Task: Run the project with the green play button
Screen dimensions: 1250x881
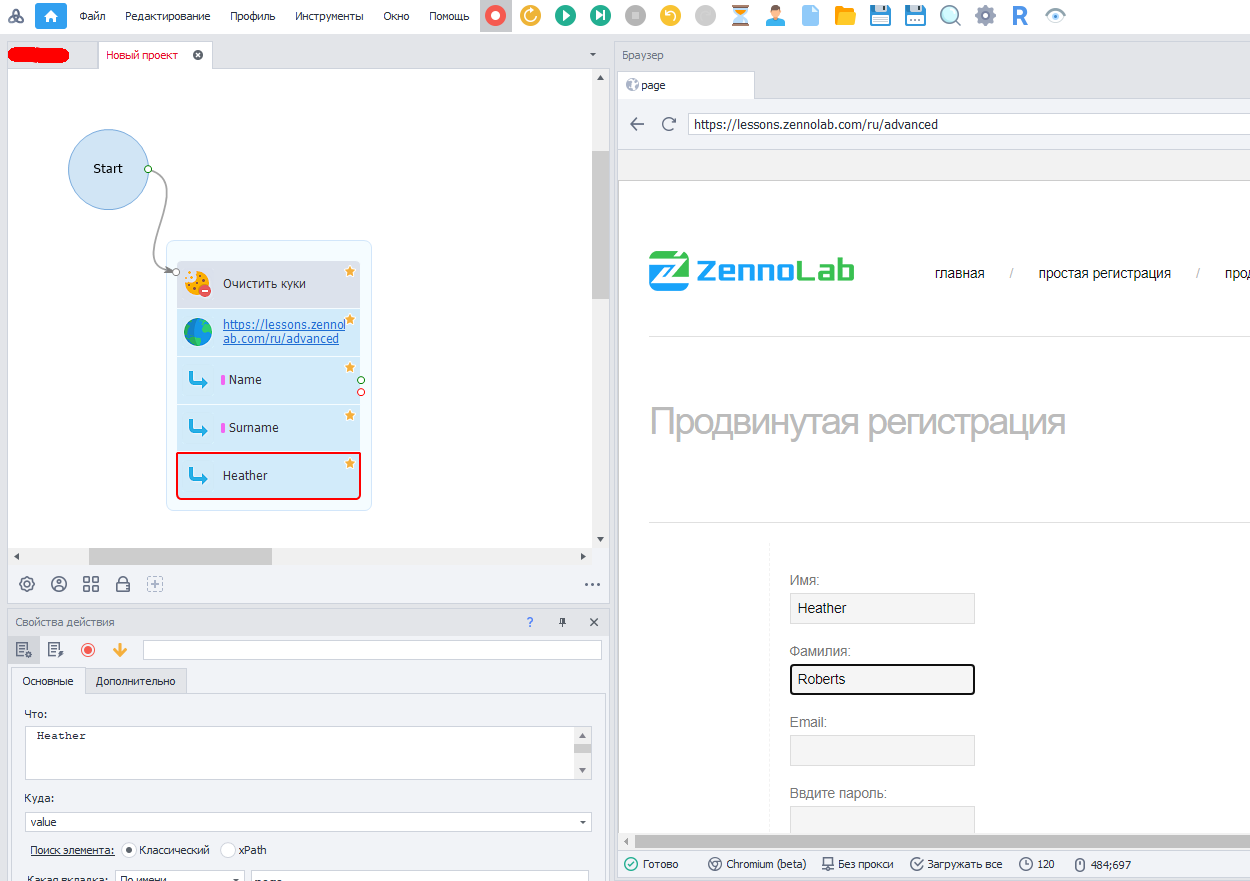Action: click(565, 15)
